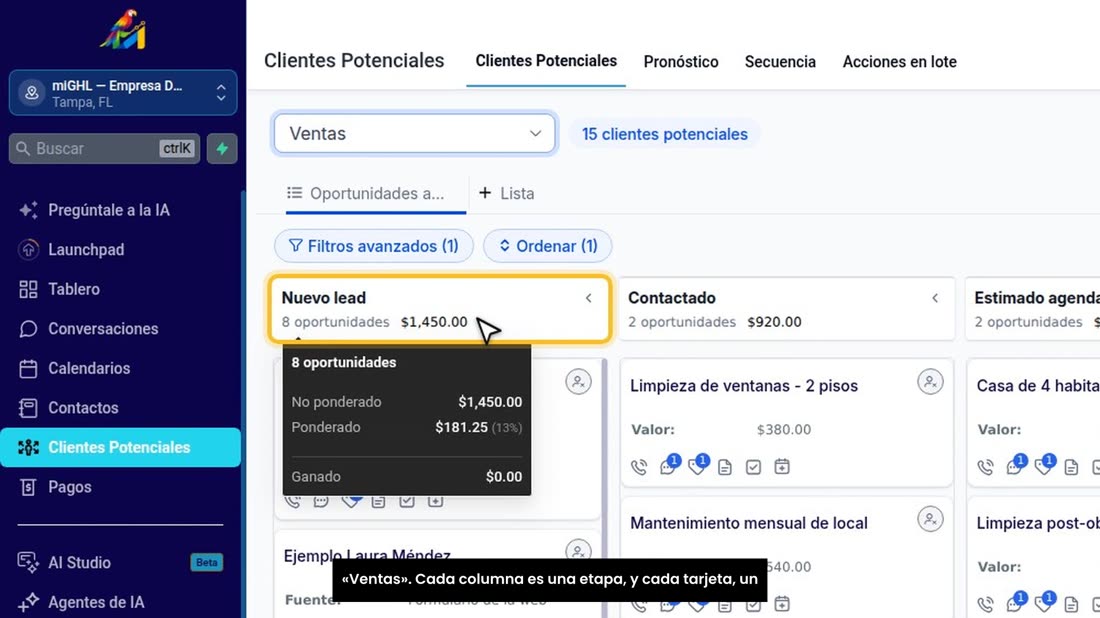Click unassigned user icon on Limpieza de ventanas card

click(x=930, y=382)
